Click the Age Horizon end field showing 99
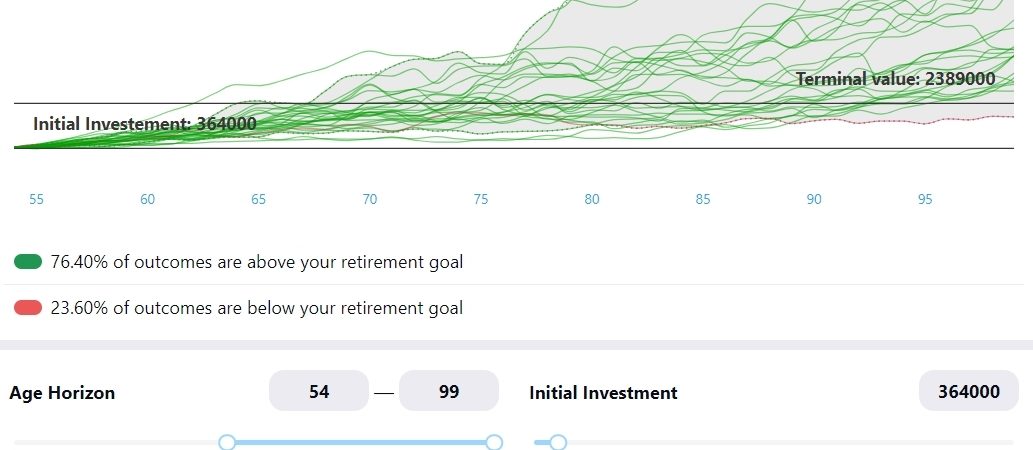Screen dimensions: 1033x450 point(449,391)
